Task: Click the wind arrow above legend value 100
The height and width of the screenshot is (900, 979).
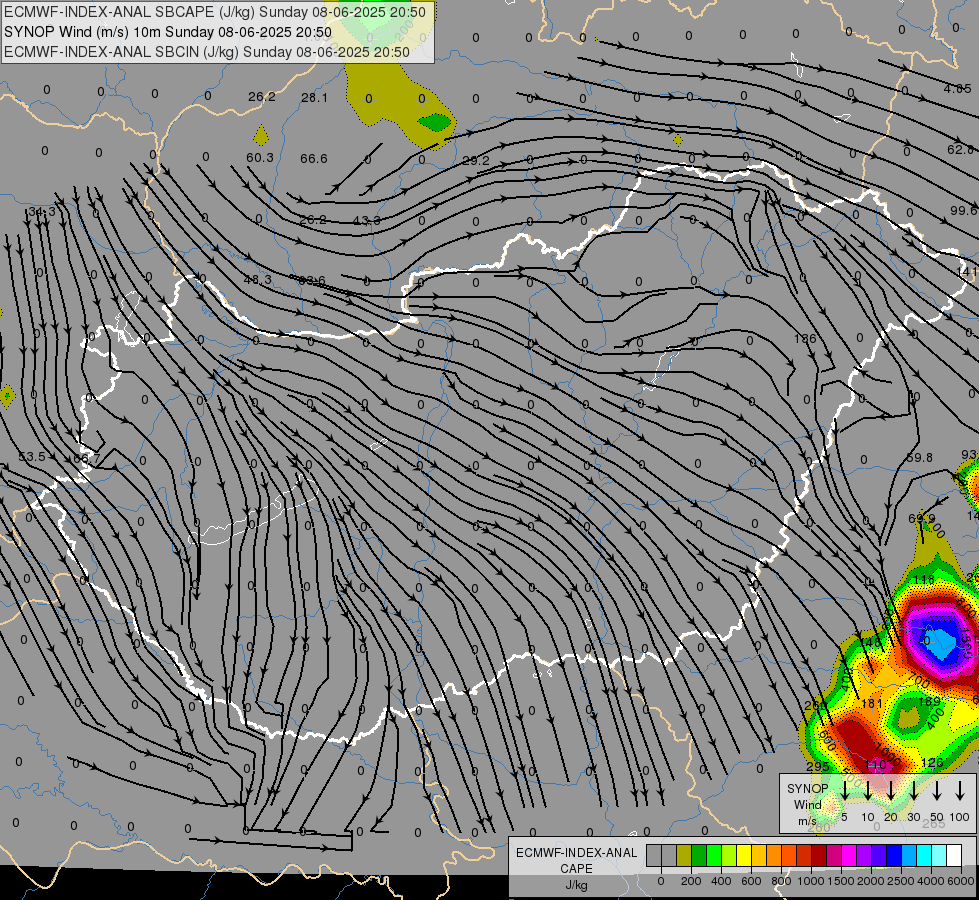Action: [960, 791]
